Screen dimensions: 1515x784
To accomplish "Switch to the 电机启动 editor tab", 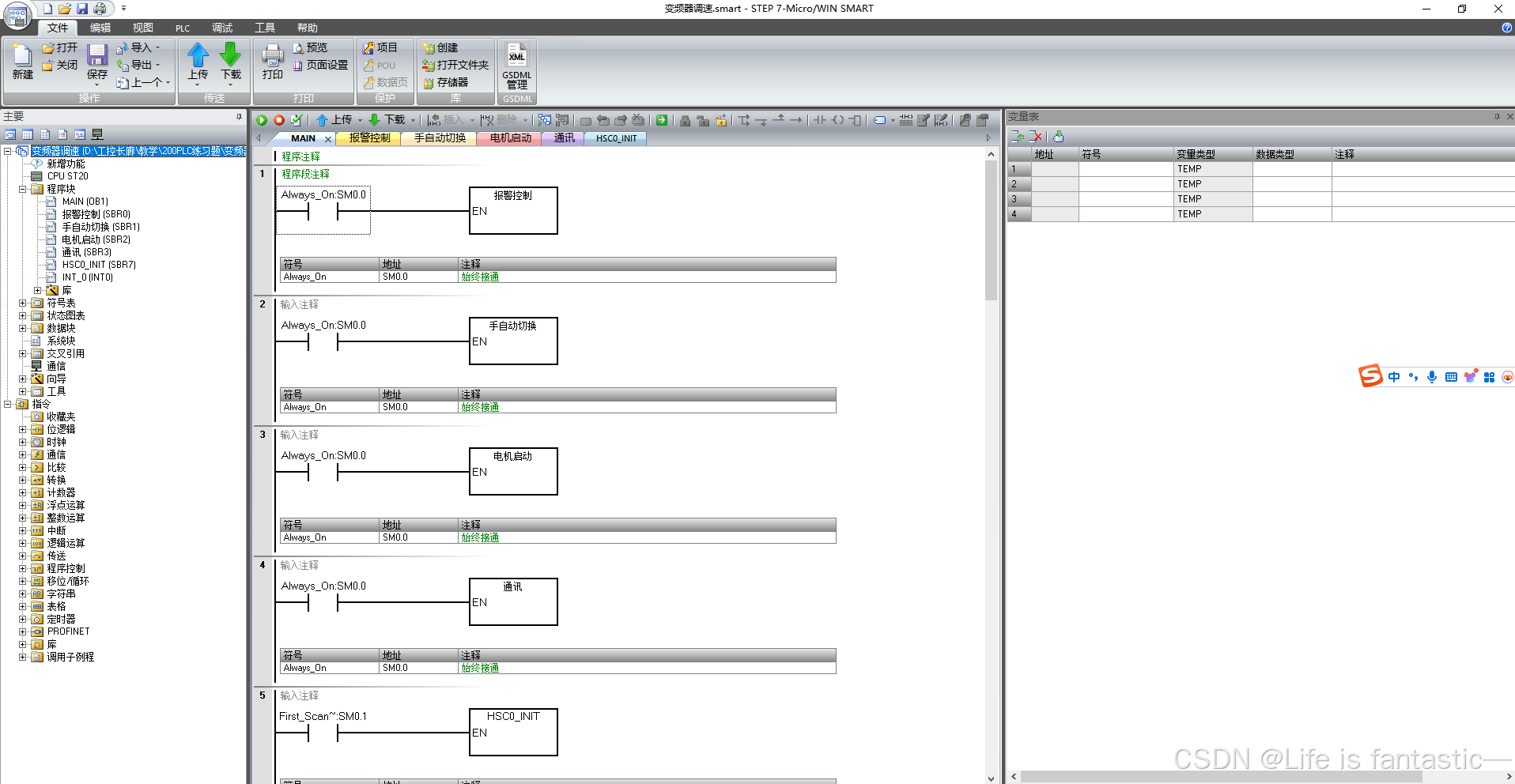I will click(510, 138).
